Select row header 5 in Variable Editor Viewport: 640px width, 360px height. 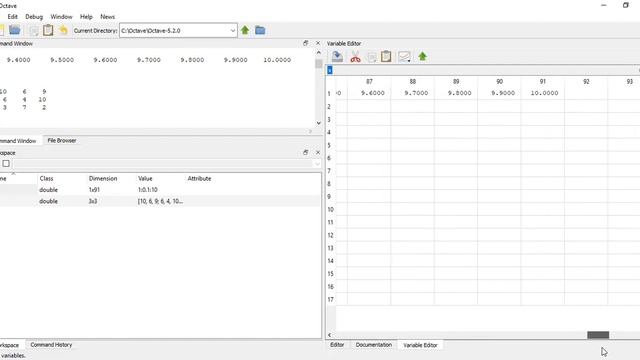[x=330, y=145]
